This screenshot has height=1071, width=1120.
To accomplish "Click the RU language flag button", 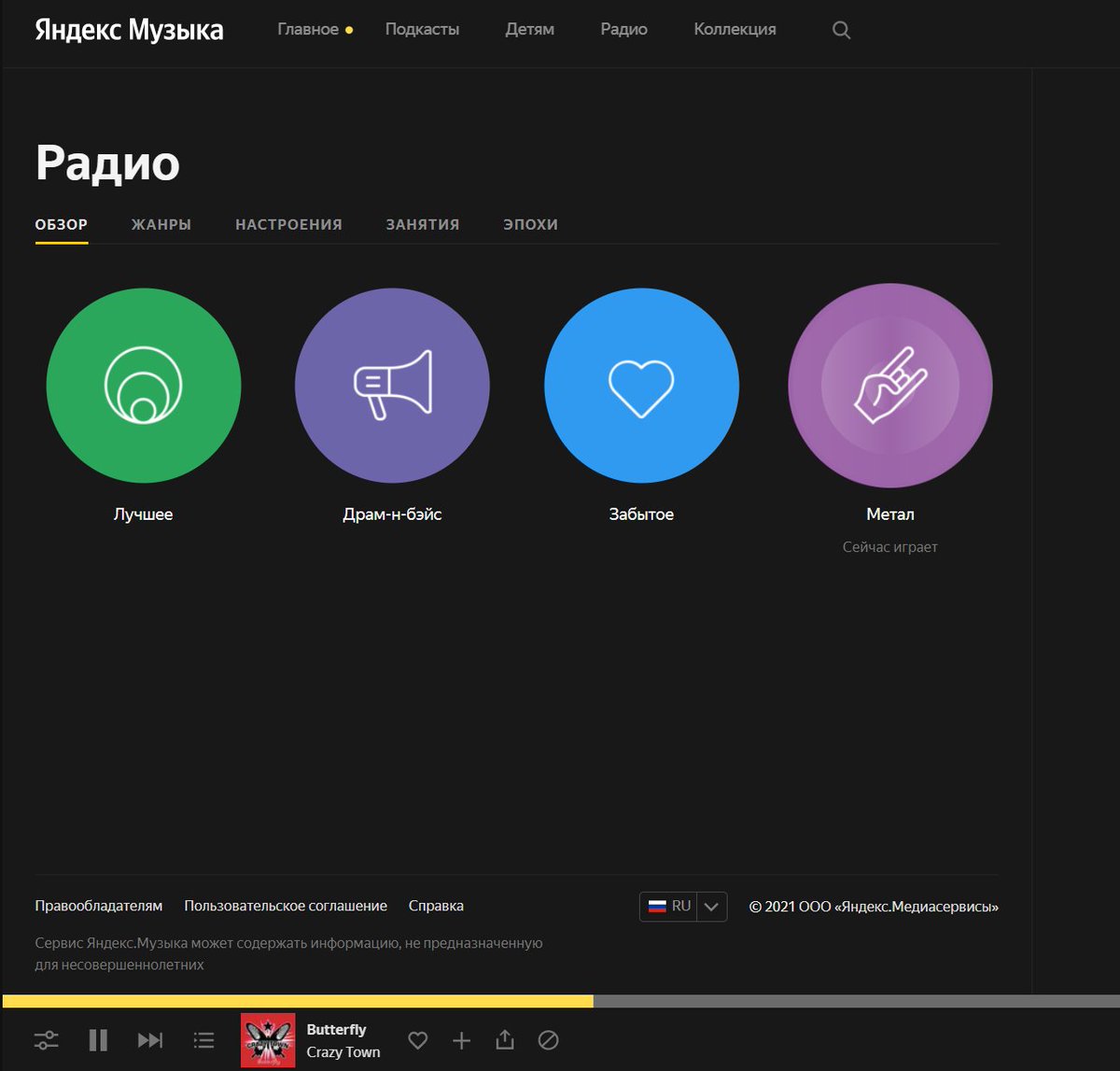I will pos(668,907).
